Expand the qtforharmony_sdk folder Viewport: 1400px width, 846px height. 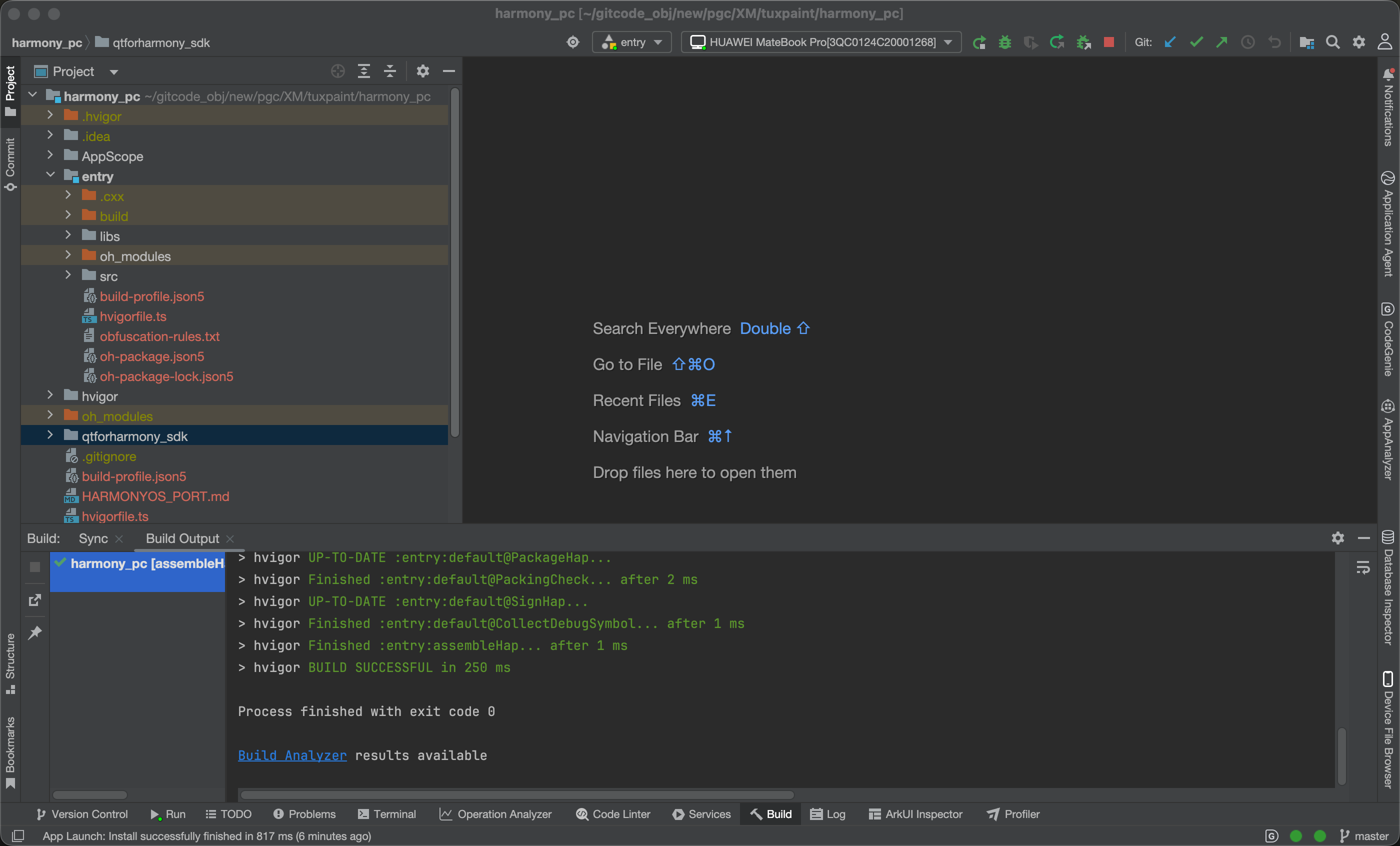tap(50, 435)
